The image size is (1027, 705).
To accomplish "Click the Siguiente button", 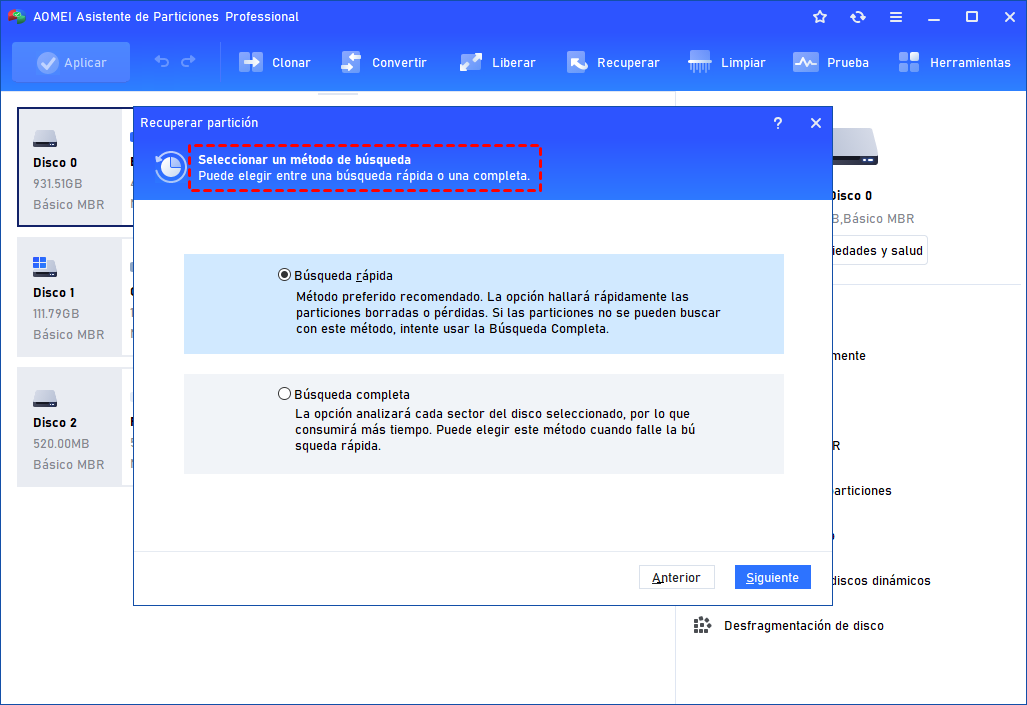I will point(772,578).
